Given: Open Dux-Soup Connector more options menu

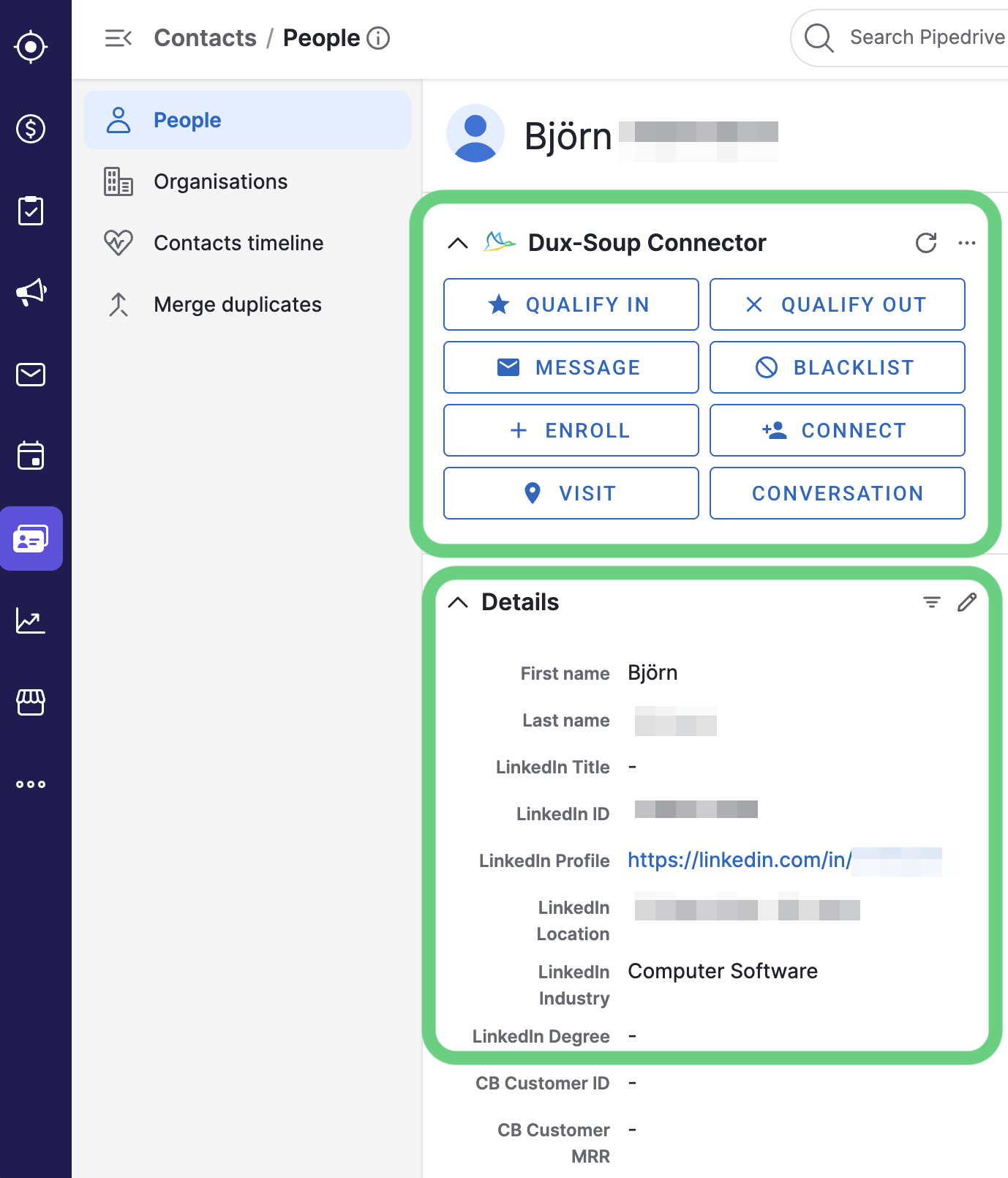Looking at the screenshot, I should tap(967, 243).
